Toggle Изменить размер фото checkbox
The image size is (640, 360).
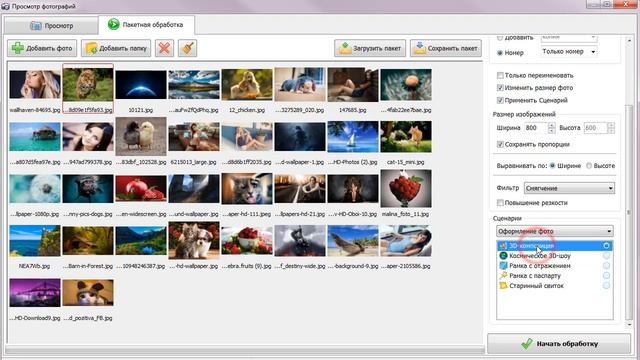pos(500,88)
